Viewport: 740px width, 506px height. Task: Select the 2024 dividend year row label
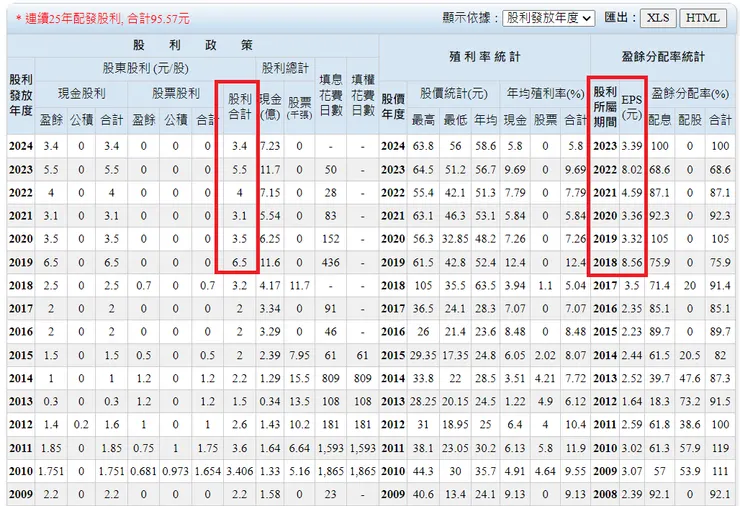point(21,146)
